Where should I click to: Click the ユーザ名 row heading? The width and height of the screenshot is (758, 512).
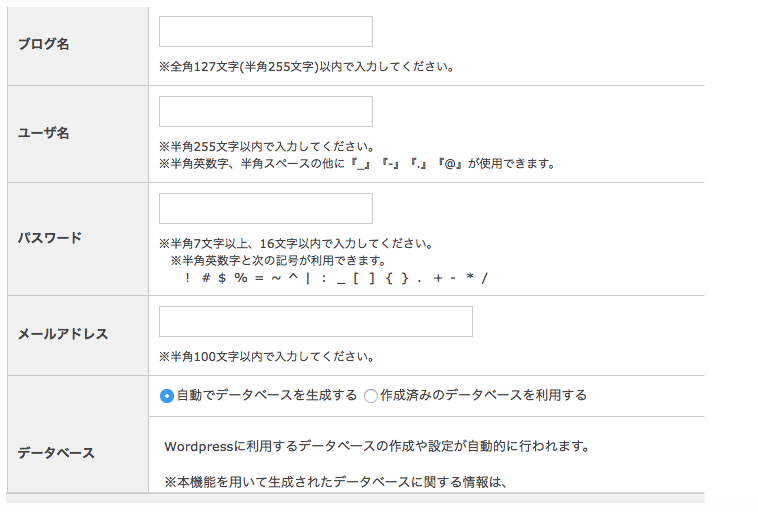pyautogui.click(x=44, y=133)
